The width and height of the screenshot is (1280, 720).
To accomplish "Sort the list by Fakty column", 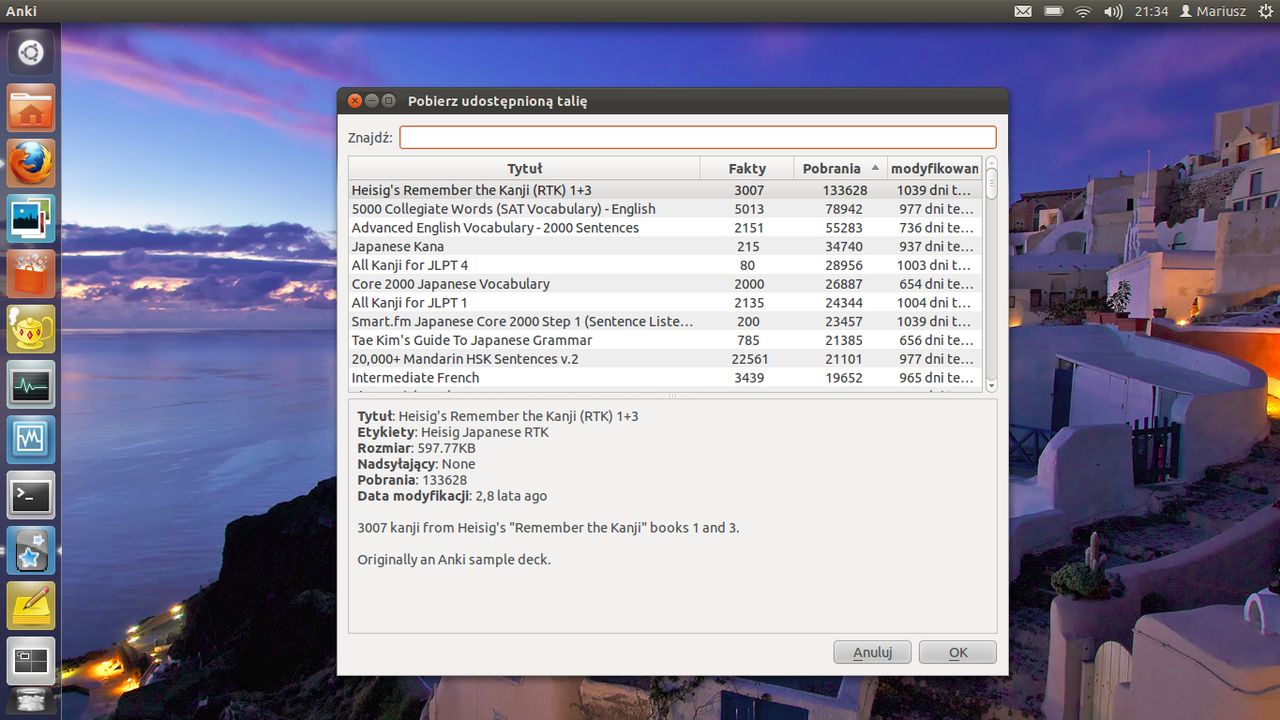I will pyautogui.click(x=747, y=168).
